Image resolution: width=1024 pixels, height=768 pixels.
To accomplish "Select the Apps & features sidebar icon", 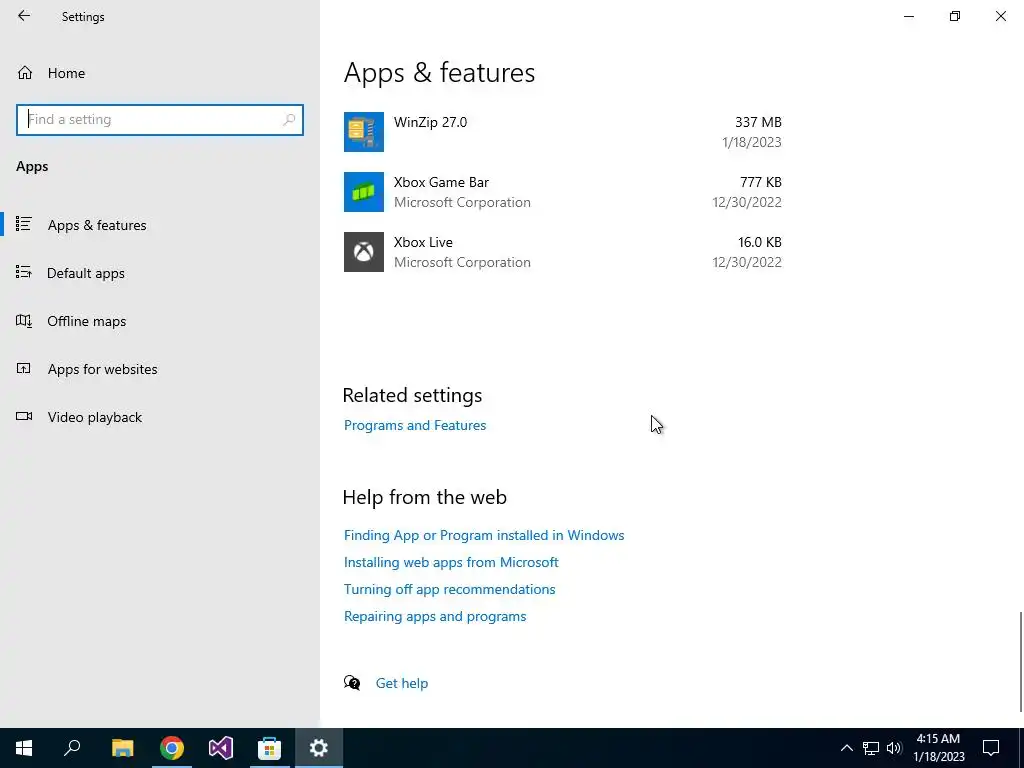I will coord(24,224).
